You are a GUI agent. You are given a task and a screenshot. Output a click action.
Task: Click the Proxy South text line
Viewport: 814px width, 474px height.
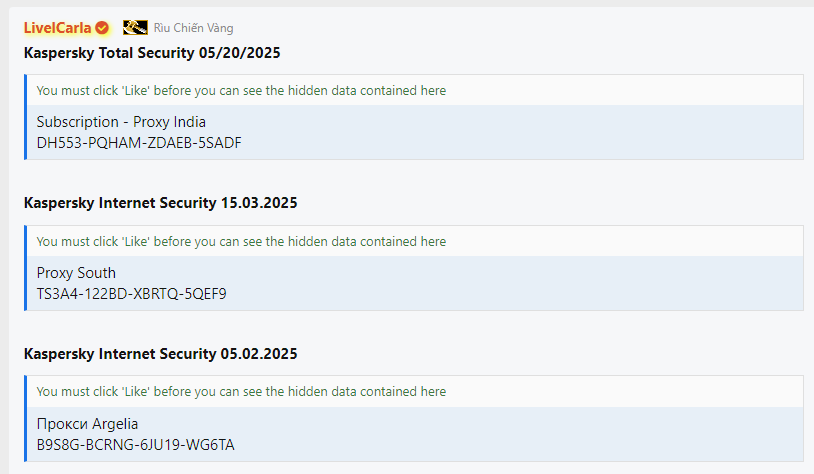[76, 273]
